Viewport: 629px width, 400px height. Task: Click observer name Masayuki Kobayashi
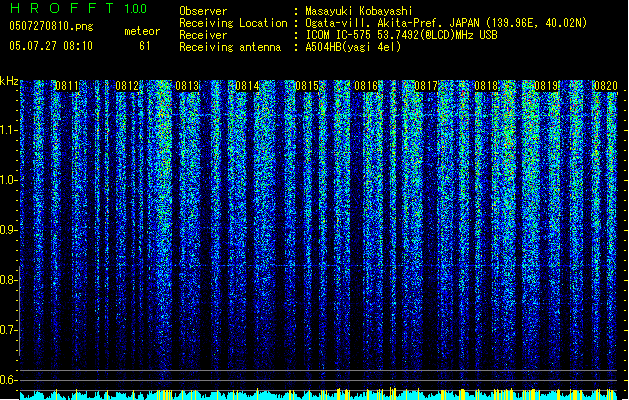(359, 11)
